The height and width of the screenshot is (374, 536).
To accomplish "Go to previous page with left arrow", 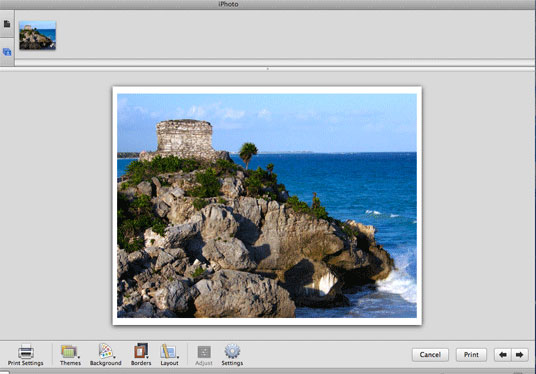I will (502, 355).
